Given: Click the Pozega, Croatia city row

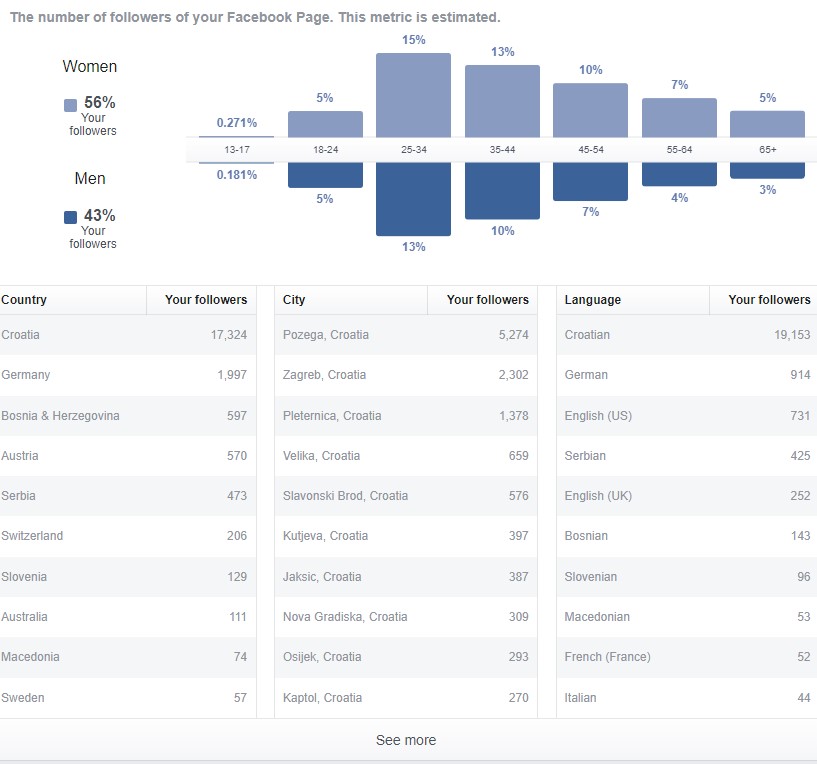Looking at the screenshot, I should [405, 335].
